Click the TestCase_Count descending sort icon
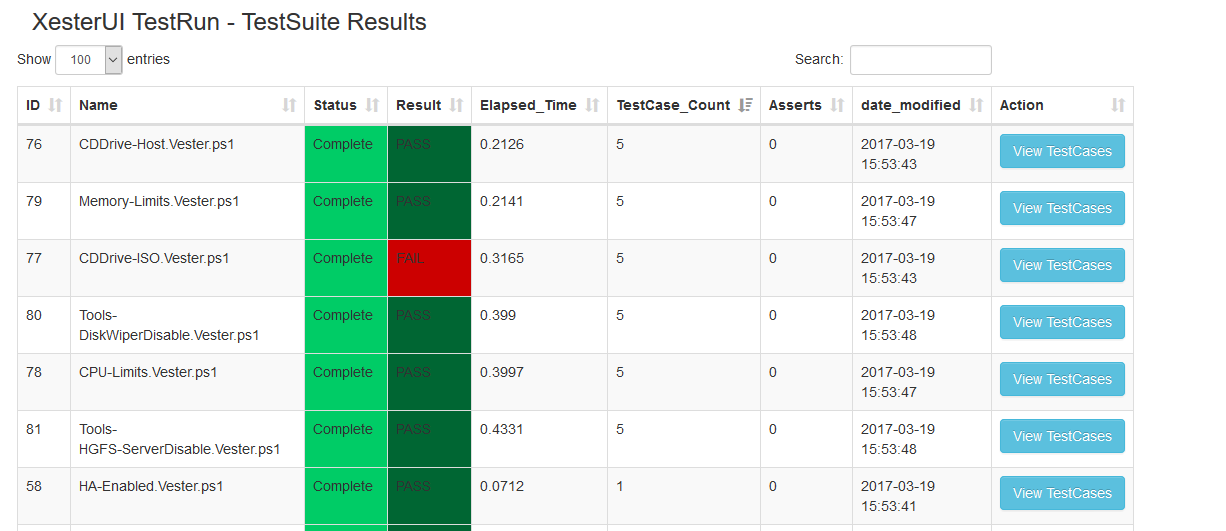1226x531 pixels. pos(745,105)
